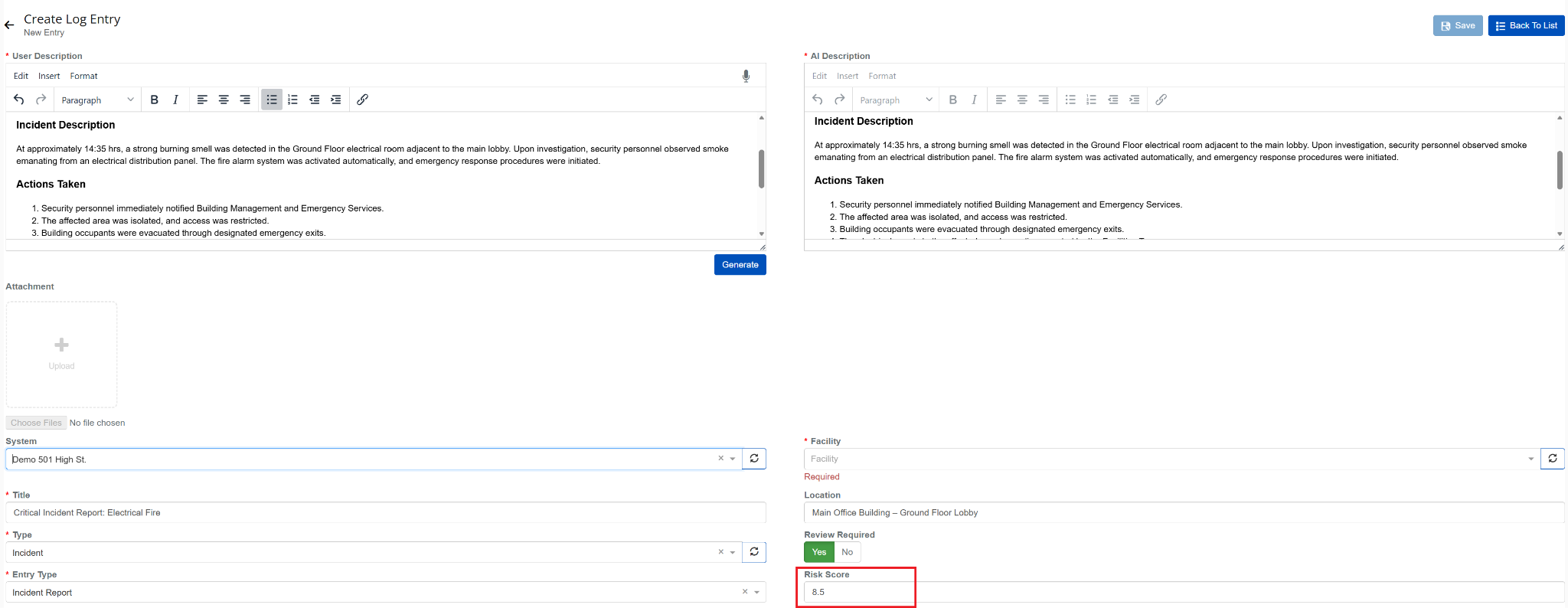
Task: Align center in User Description editor
Action: tap(224, 100)
